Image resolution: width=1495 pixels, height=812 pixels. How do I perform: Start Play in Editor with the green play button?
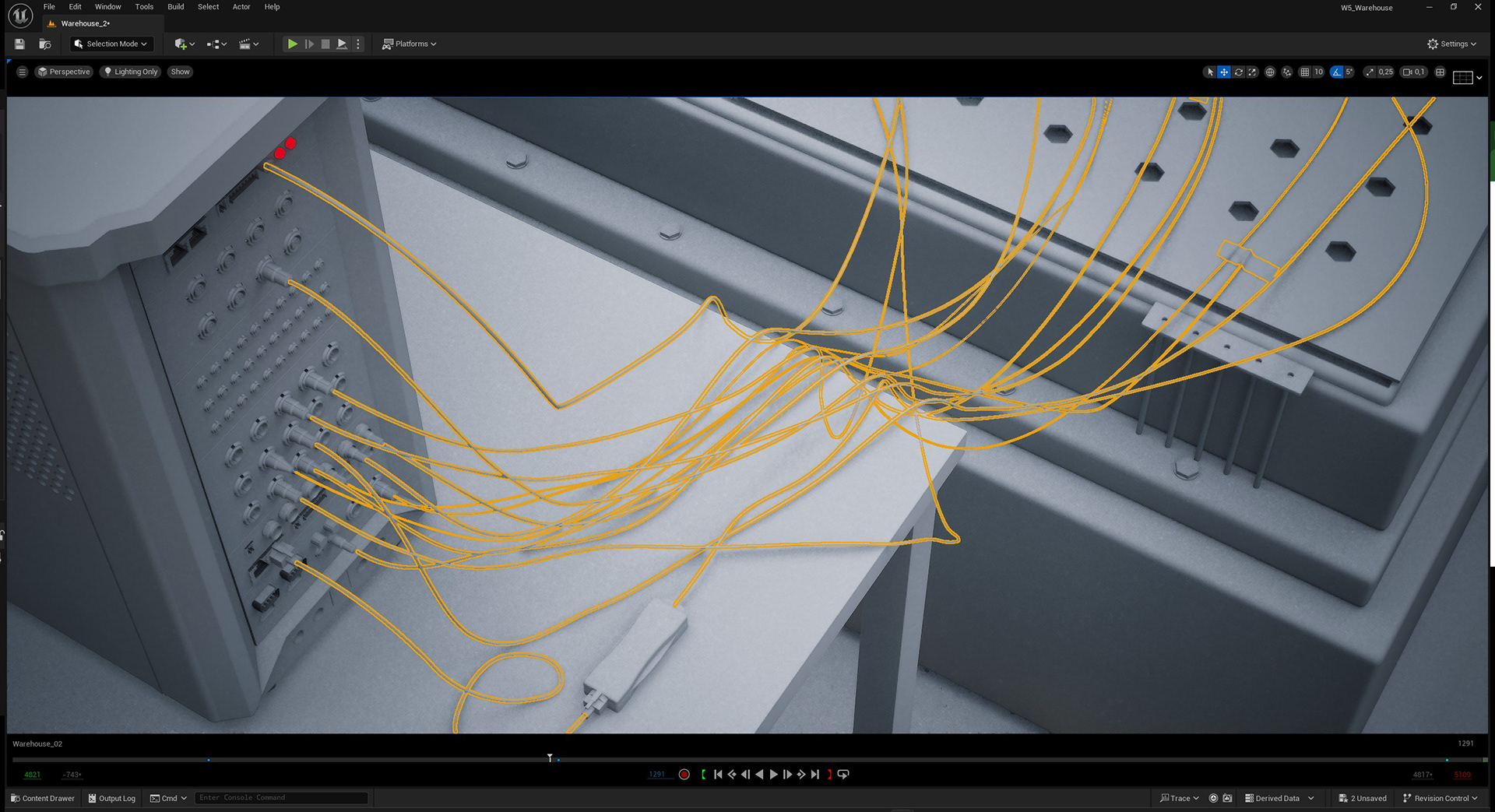(292, 44)
